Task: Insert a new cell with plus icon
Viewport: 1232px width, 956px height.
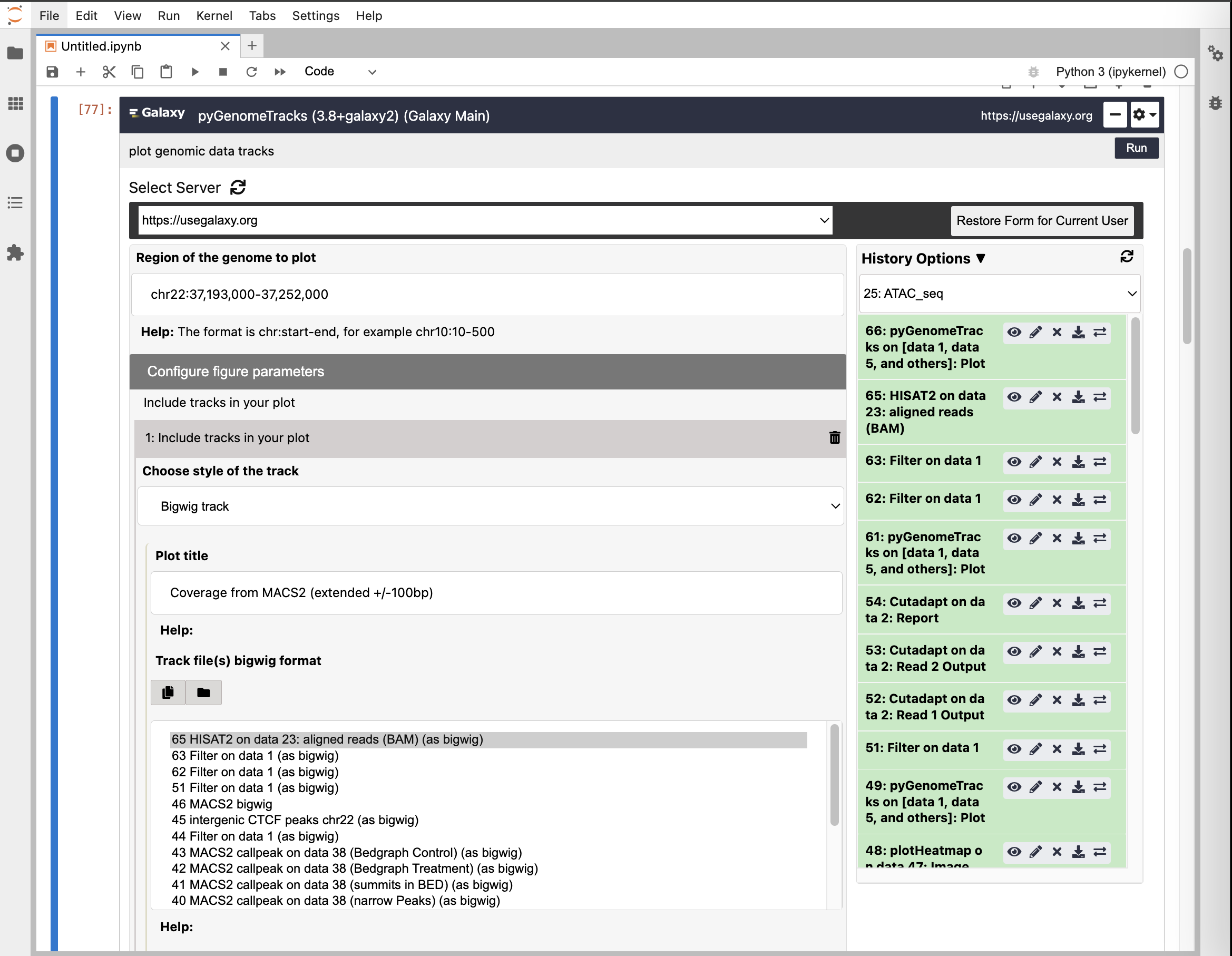Action: point(81,72)
